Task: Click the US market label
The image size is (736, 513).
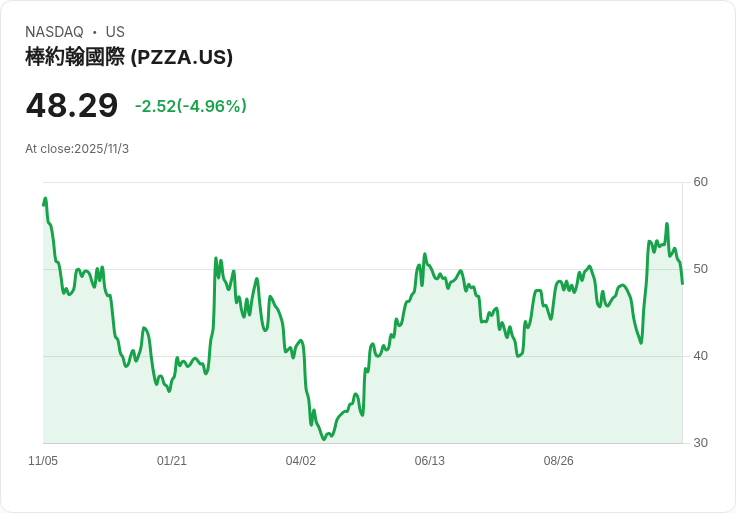Action: [115, 32]
